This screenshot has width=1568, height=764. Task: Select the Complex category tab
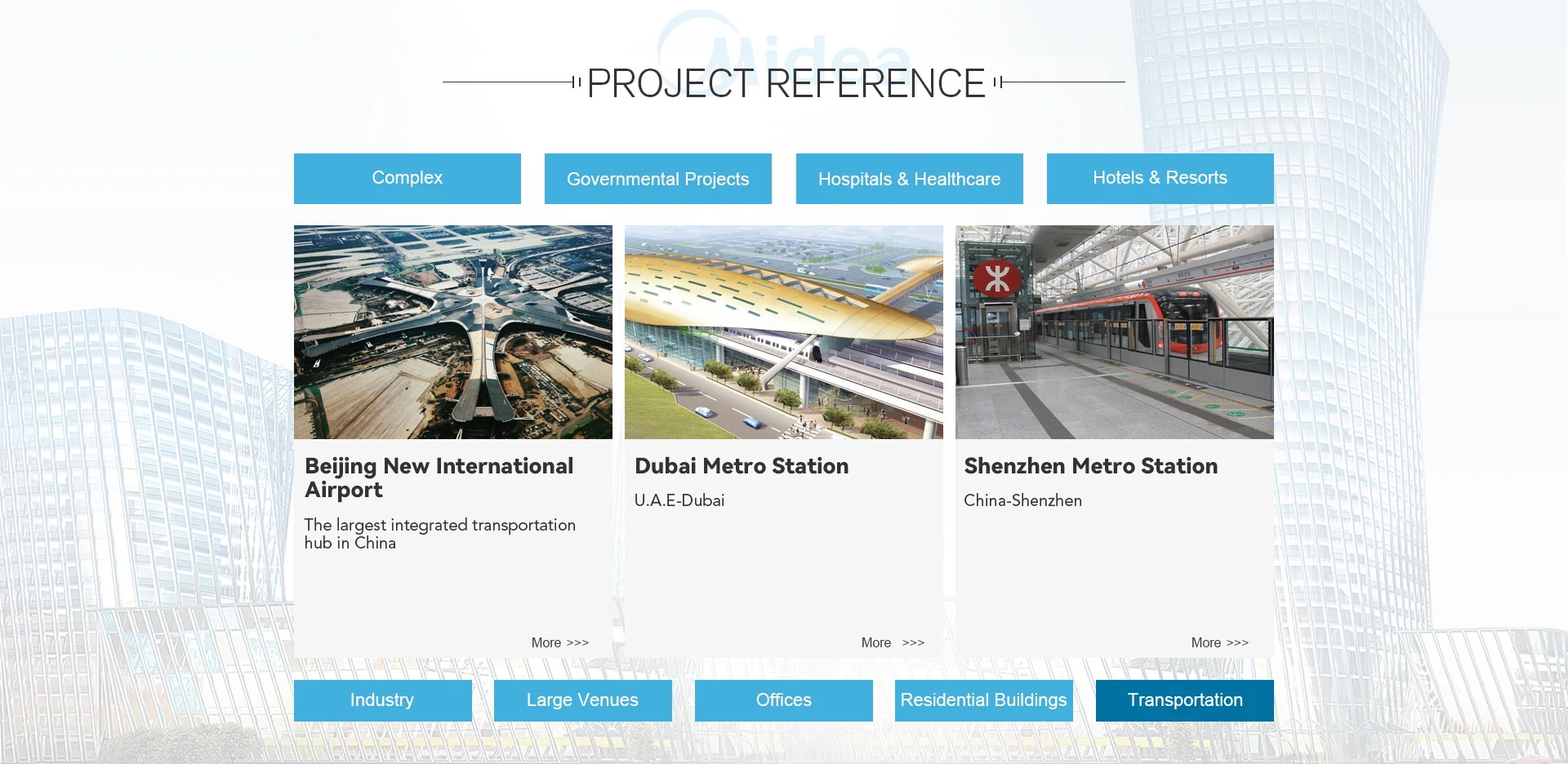[x=408, y=179]
